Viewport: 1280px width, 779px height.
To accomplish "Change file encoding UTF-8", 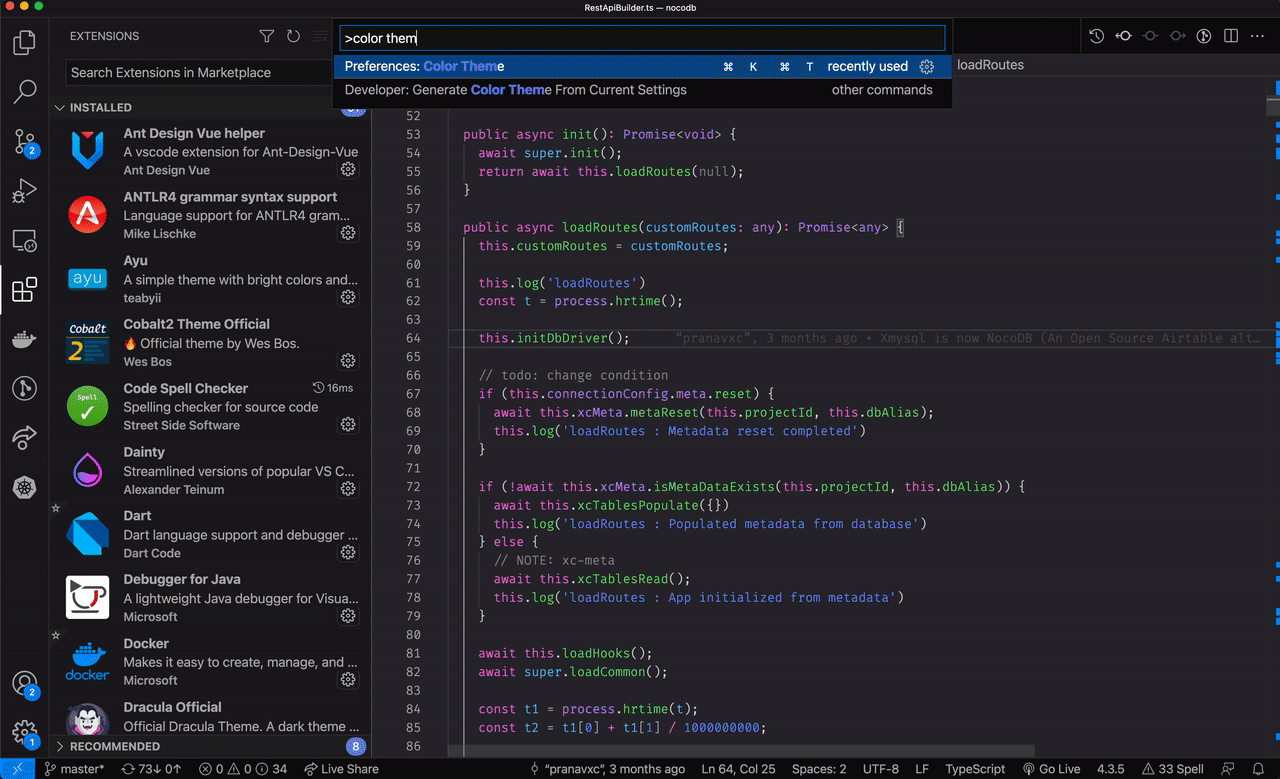I will click(881, 769).
